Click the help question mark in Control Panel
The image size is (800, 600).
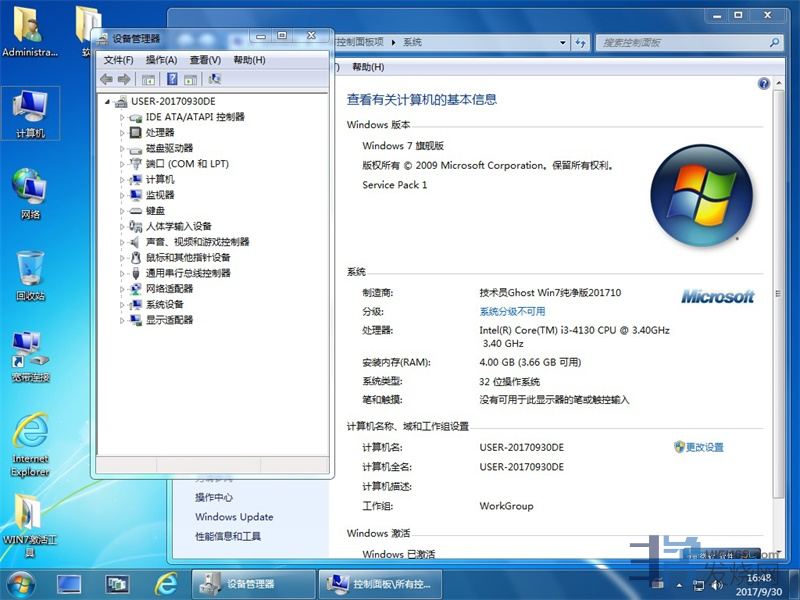click(764, 84)
